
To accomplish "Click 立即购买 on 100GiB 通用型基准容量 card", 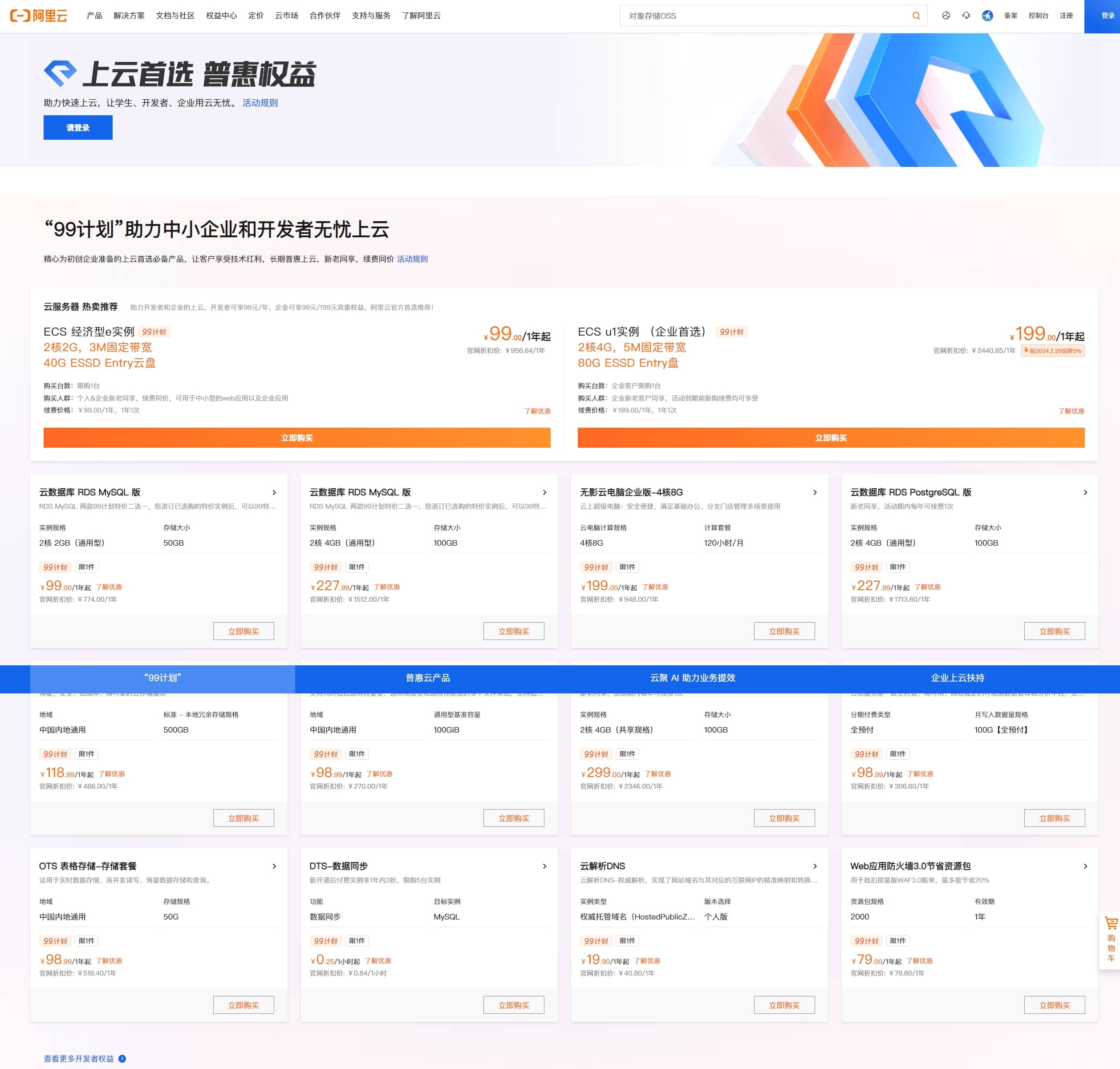I will click(x=514, y=818).
